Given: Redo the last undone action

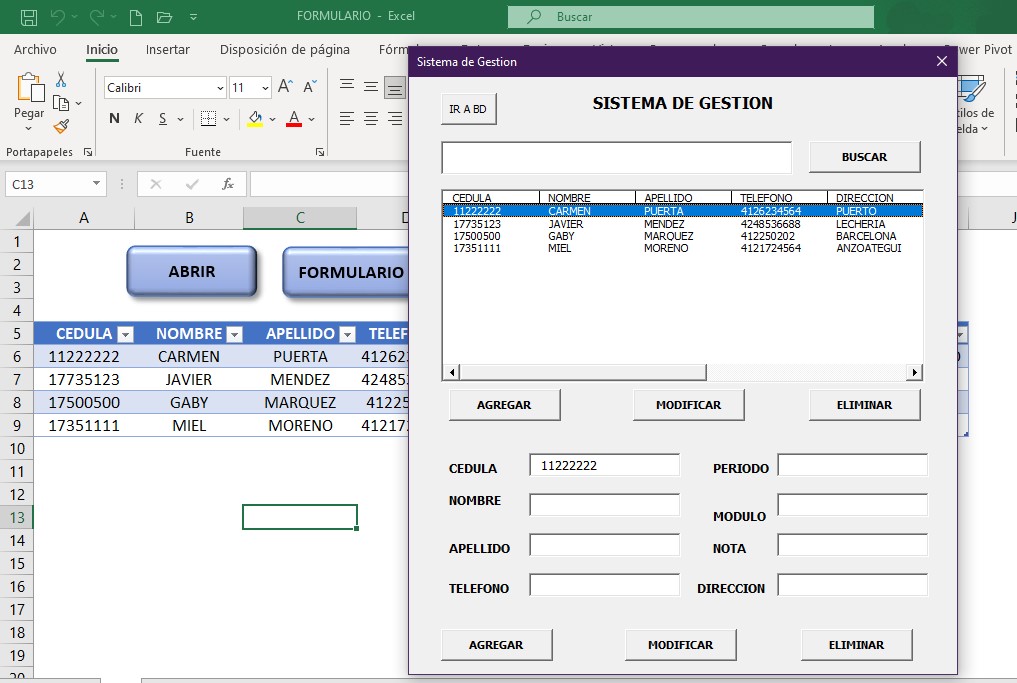Looking at the screenshot, I should [96, 17].
